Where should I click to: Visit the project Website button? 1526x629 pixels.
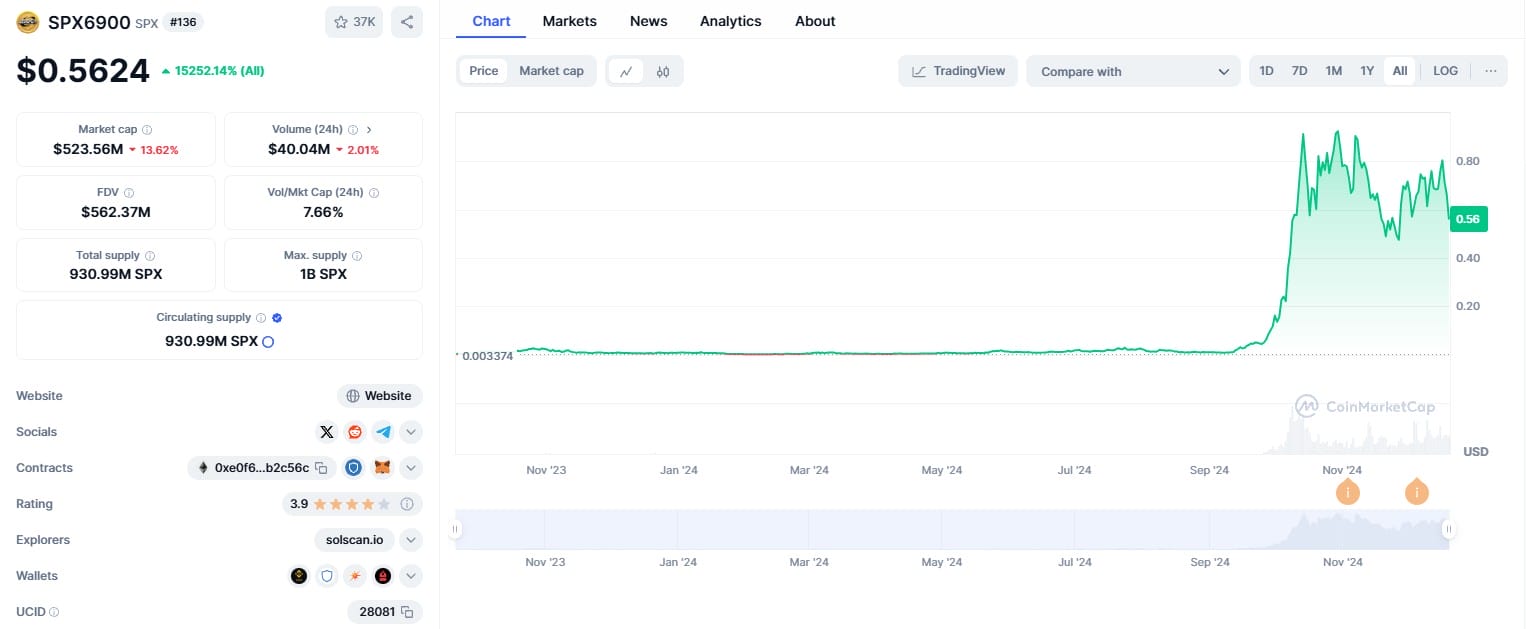pyautogui.click(x=380, y=396)
